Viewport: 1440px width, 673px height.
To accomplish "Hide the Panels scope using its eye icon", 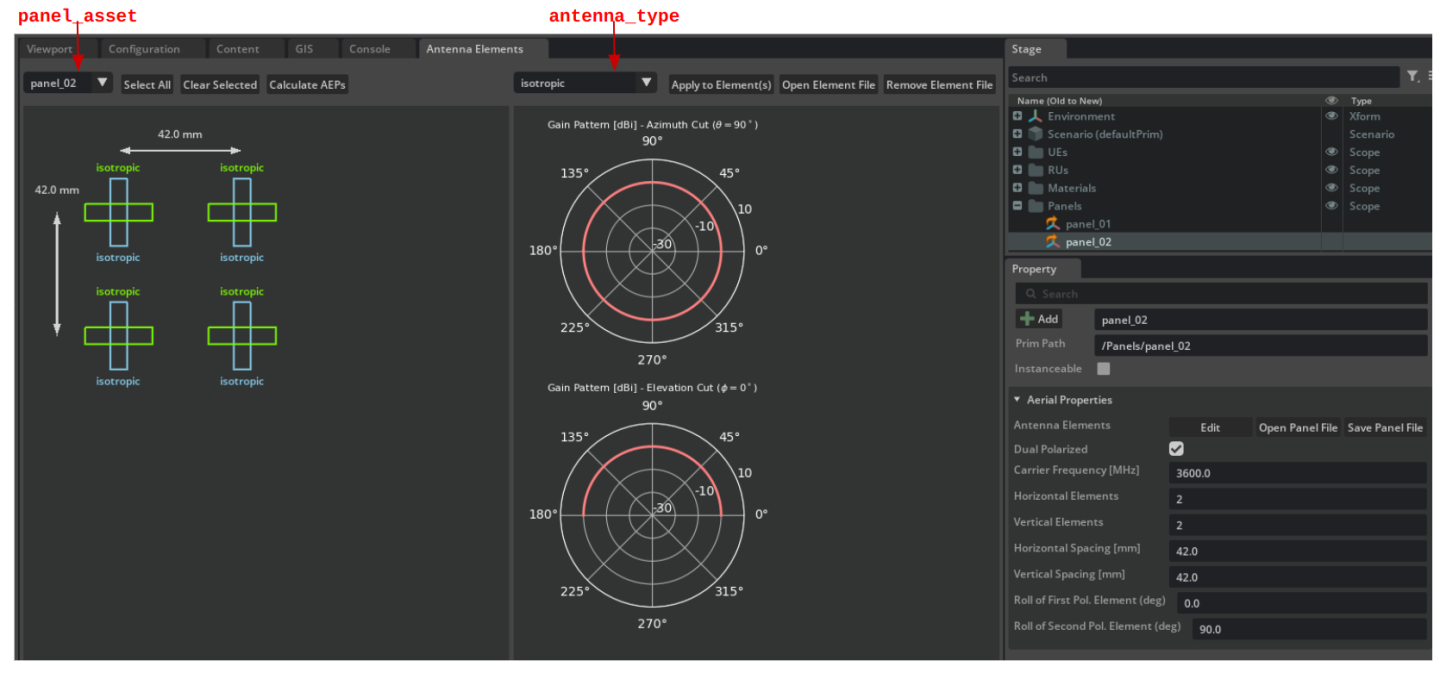I will click(1330, 206).
